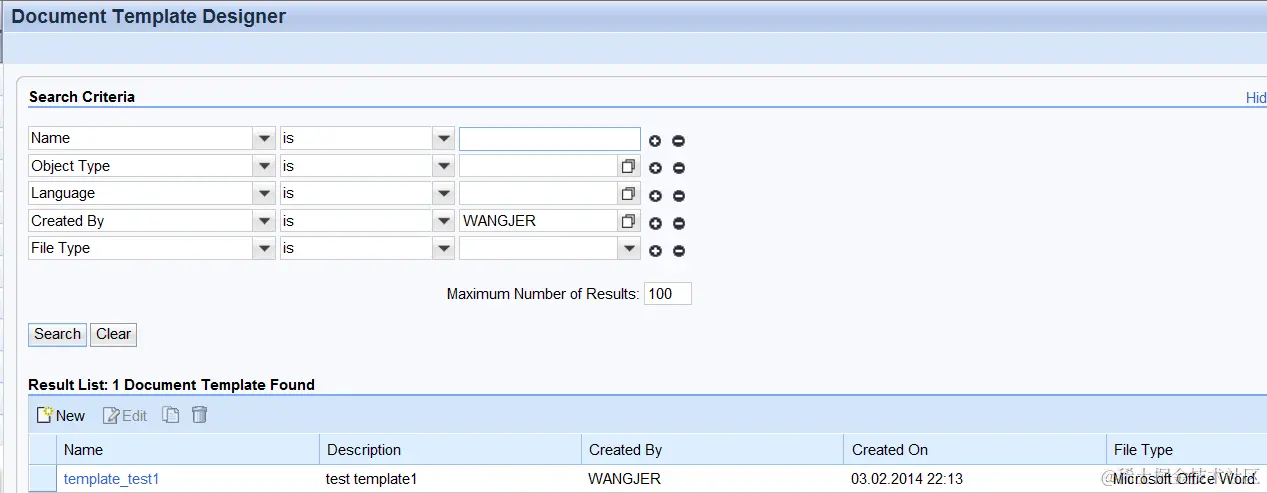Screen dimensions: 1267x493
Task: Click the Maximum Number of Results field
Action: click(667, 294)
